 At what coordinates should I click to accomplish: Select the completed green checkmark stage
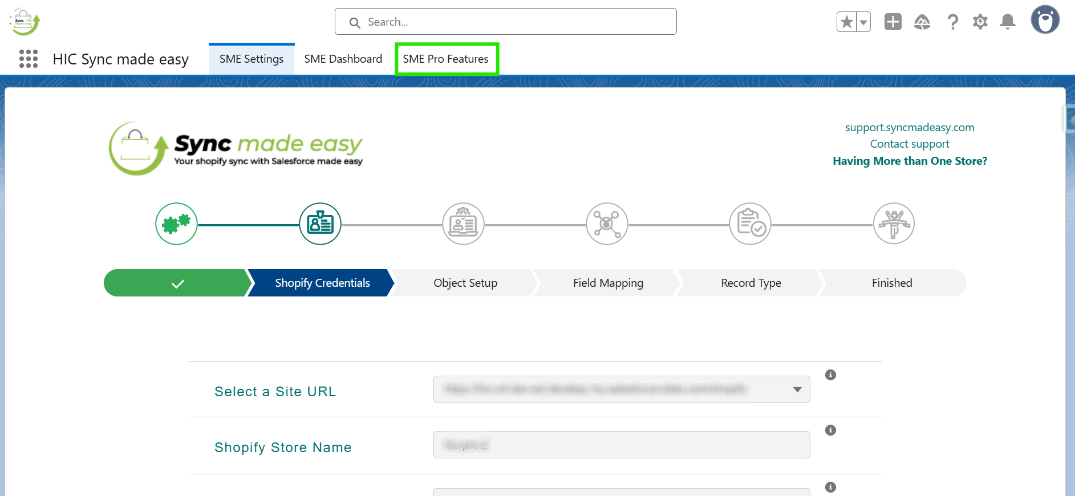point(178,283)
